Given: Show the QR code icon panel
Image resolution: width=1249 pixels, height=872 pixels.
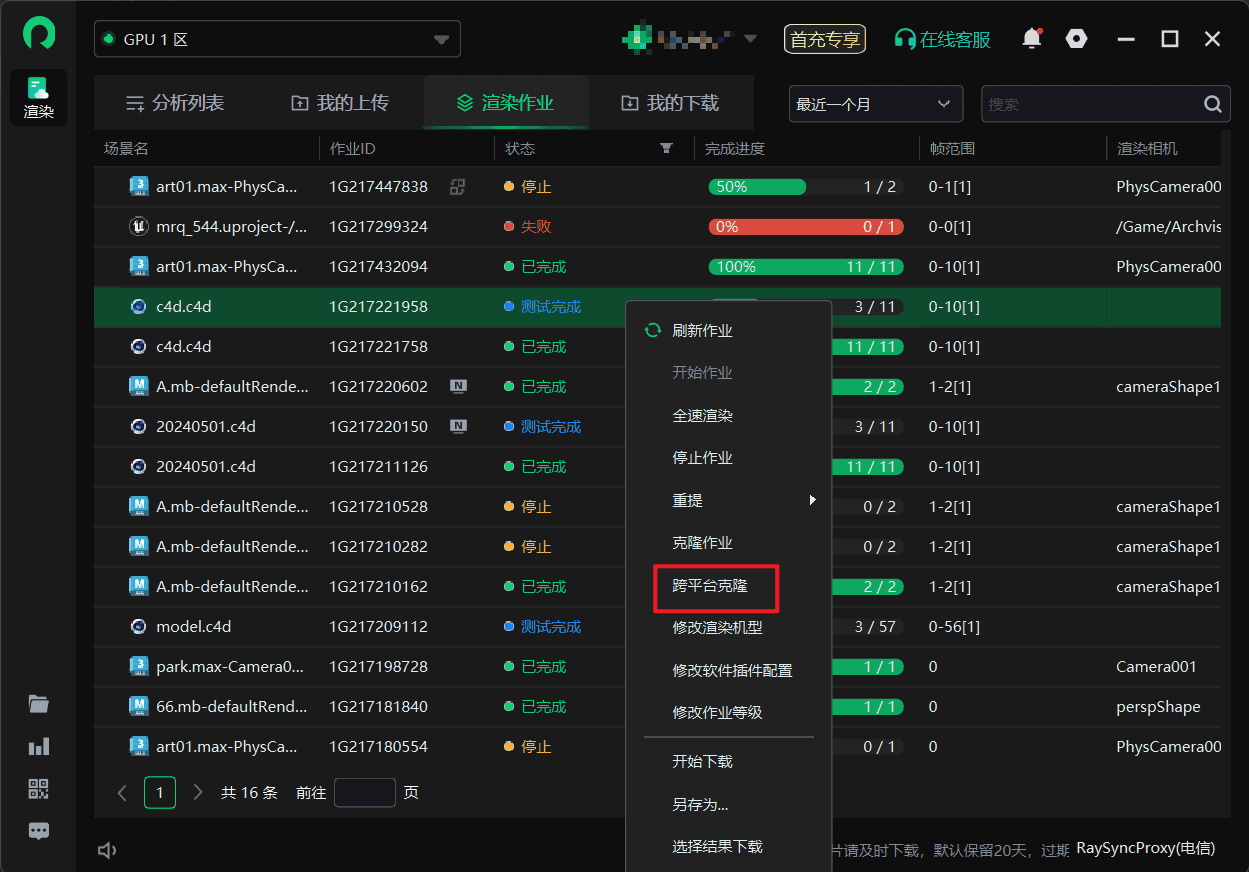Looking at the screenshot, I should [39, 789].
